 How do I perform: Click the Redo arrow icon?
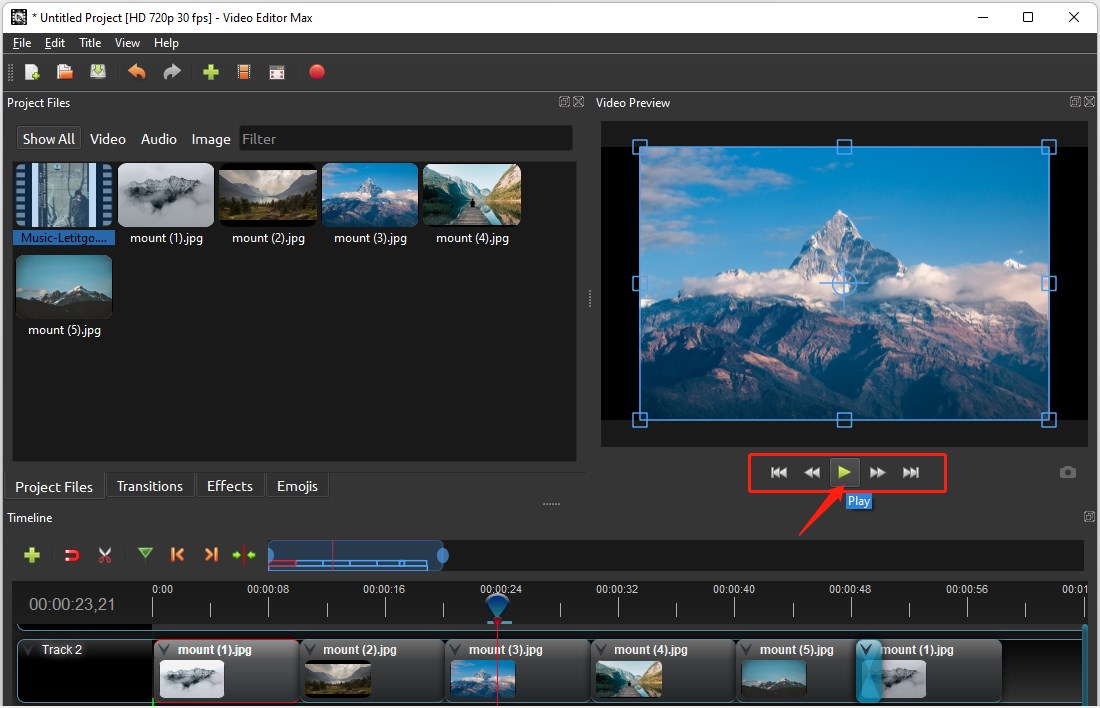coord(171,71)
